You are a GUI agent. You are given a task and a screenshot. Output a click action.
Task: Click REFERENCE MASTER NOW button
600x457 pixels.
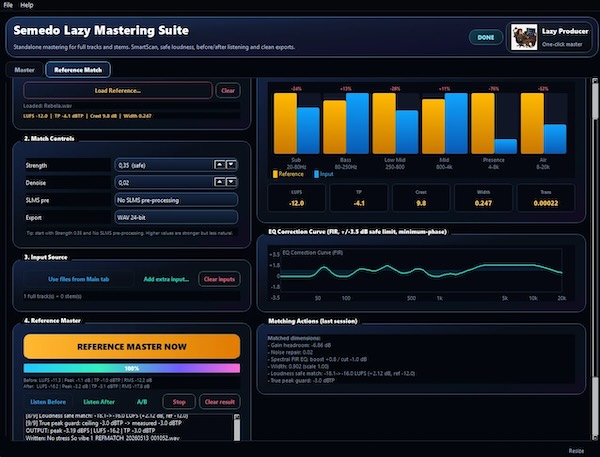tap(132, 347)
